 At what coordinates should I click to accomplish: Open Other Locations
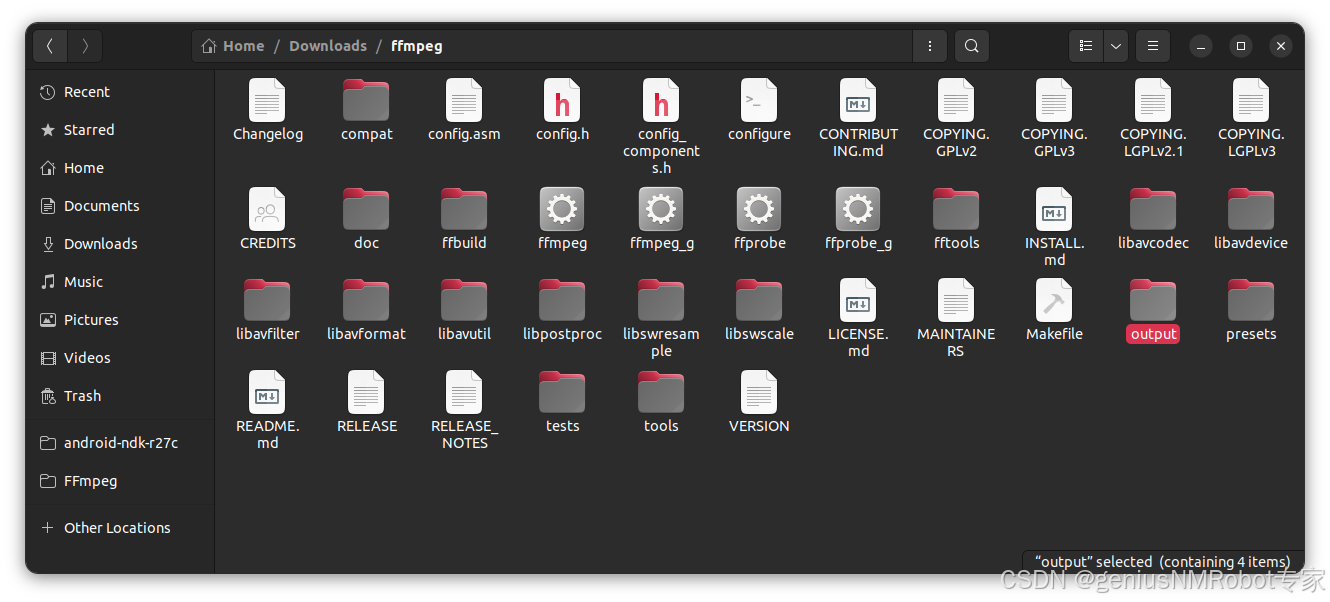tap(117, 527)
